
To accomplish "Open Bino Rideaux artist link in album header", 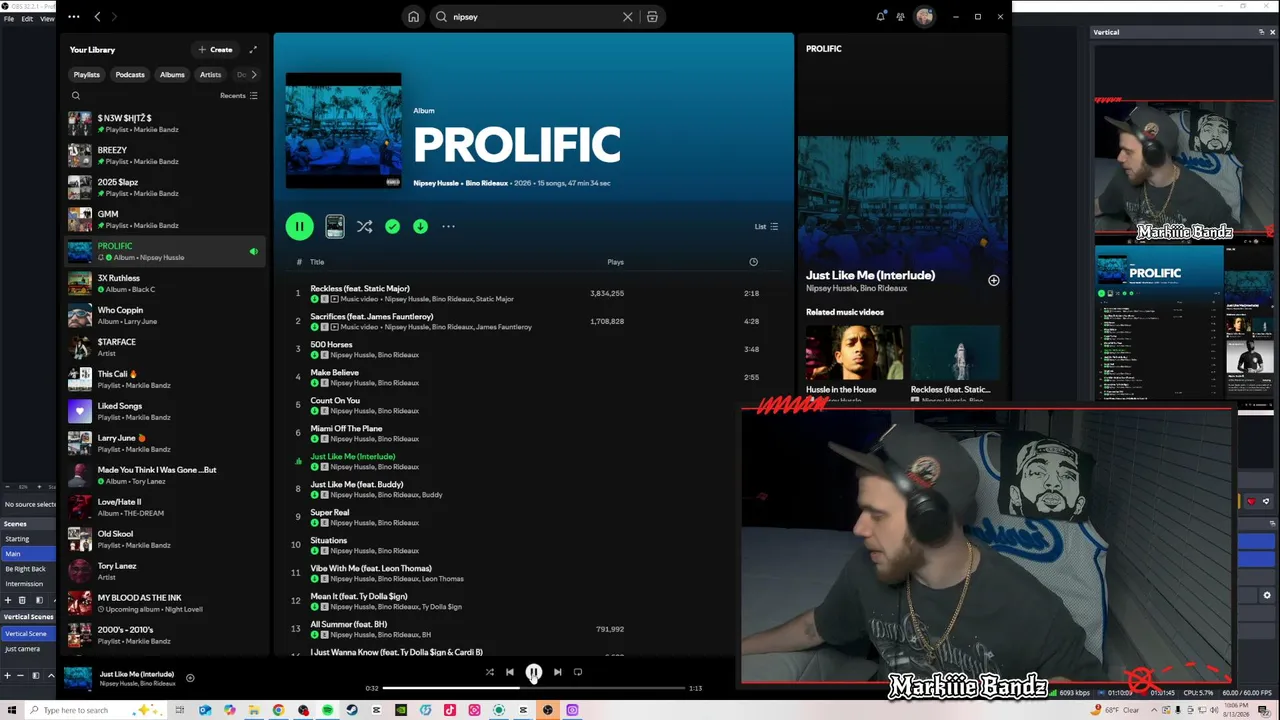I will pyautogui.click(x=487, y=183).
